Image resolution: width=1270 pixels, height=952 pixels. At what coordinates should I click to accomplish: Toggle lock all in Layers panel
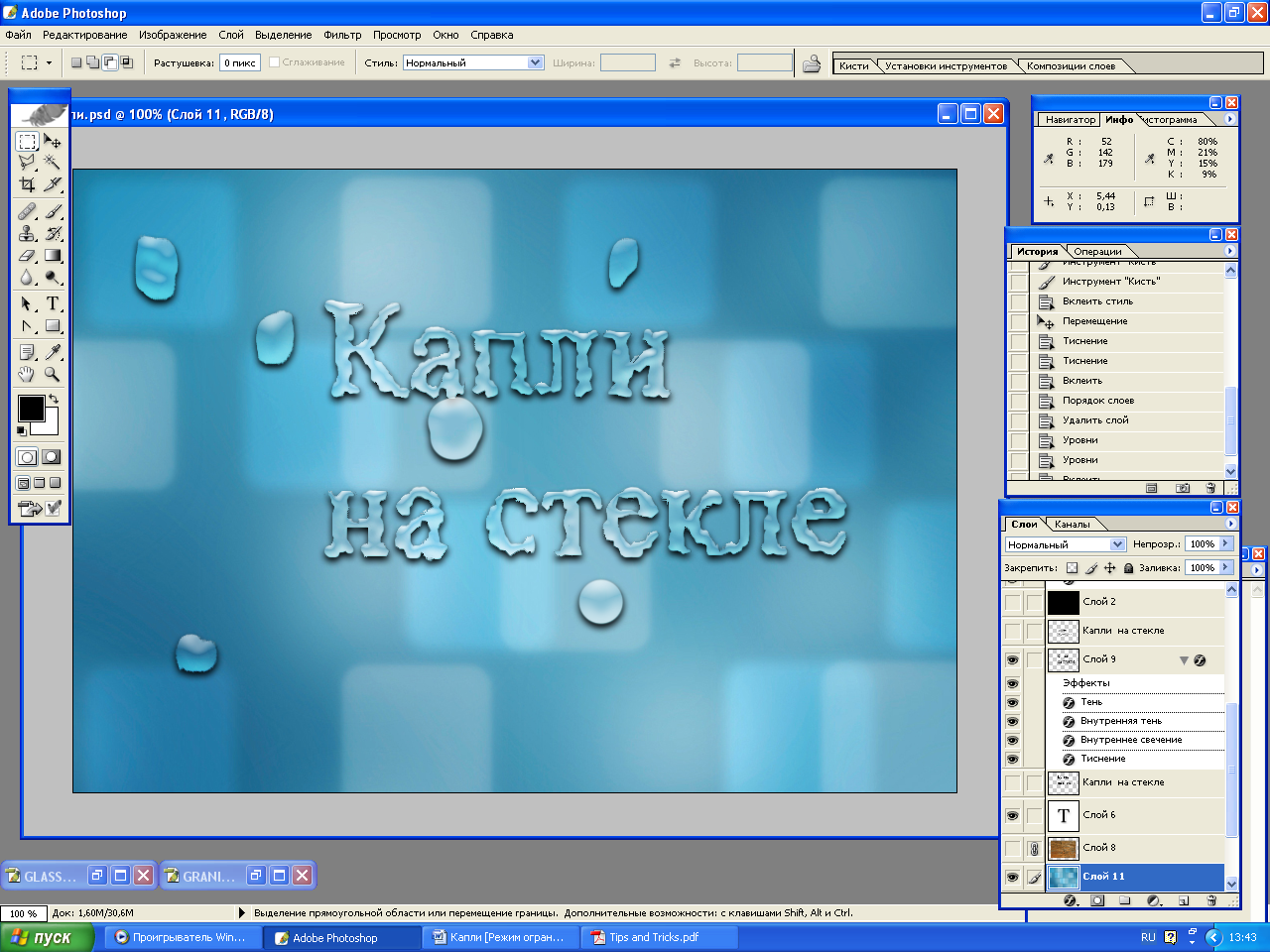(x=1128, y=568)
